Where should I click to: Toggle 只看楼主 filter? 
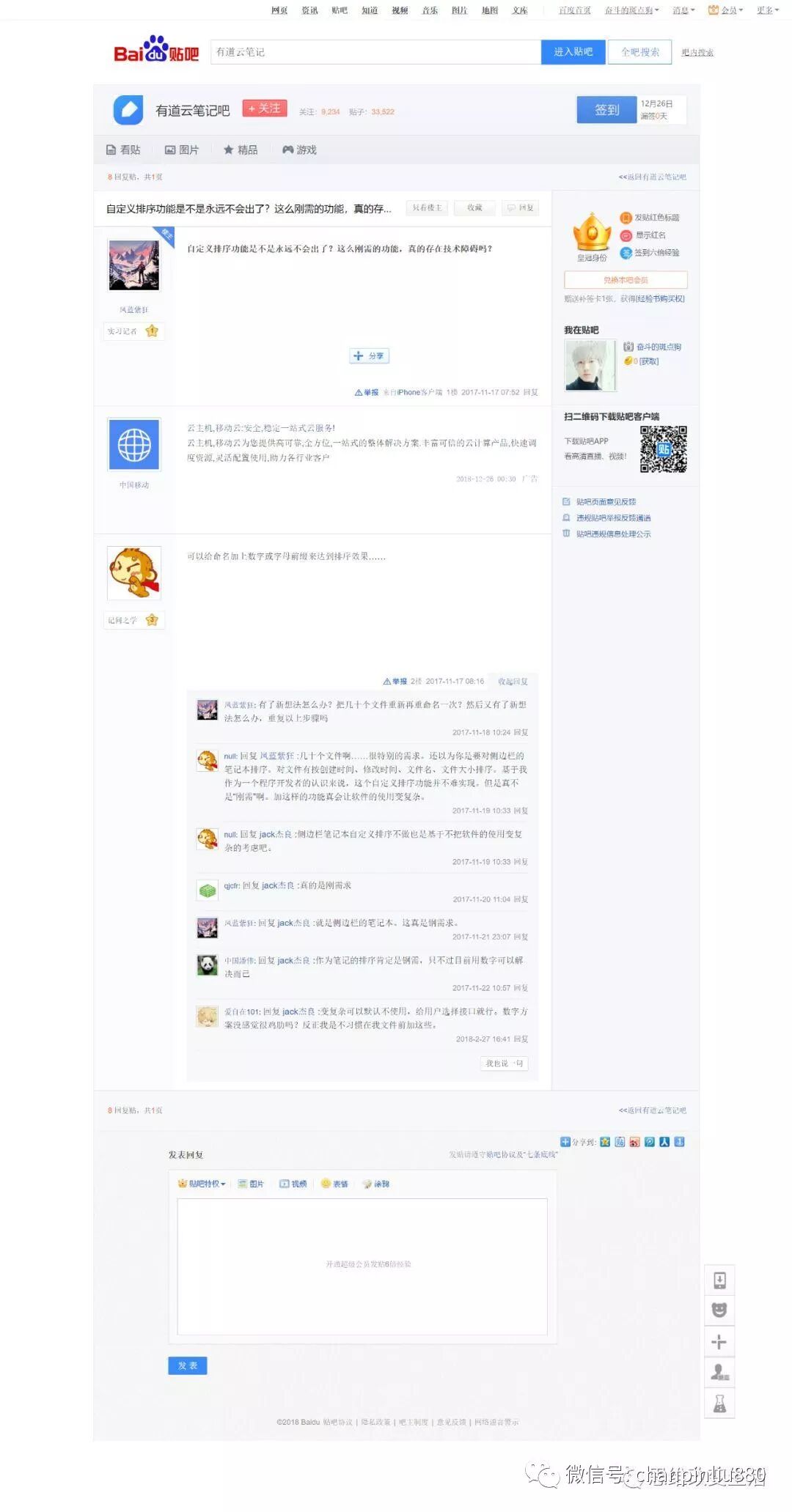pos(428,208)
